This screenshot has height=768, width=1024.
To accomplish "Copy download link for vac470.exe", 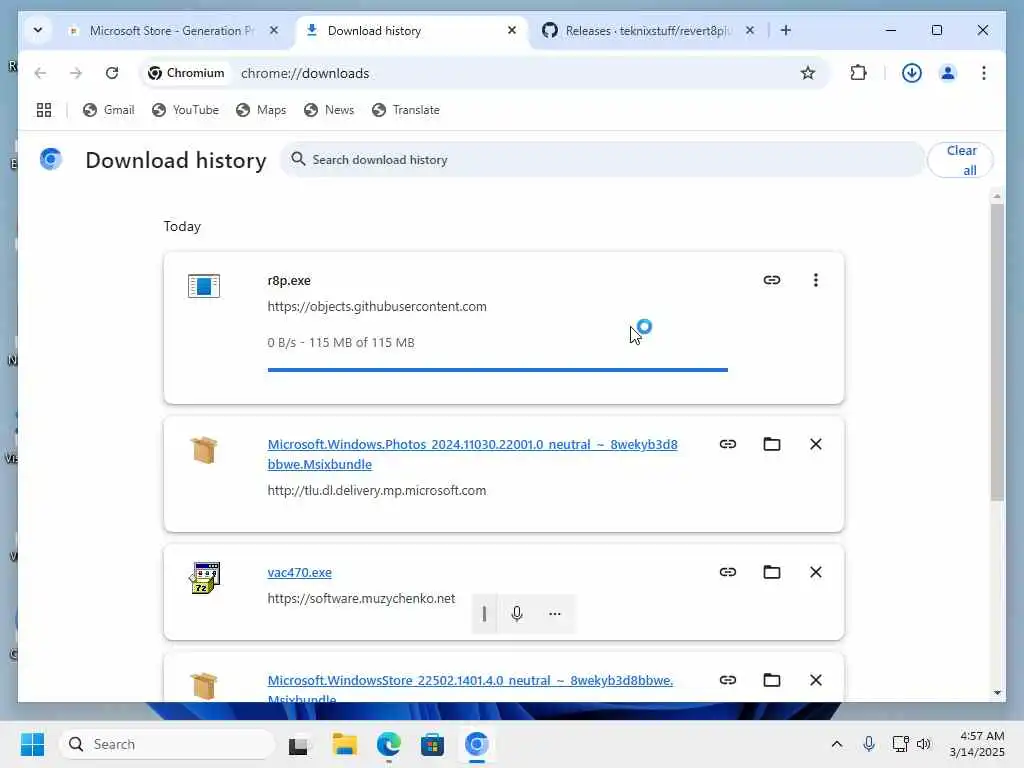I will pyautogui.click(x=728, y=572).
